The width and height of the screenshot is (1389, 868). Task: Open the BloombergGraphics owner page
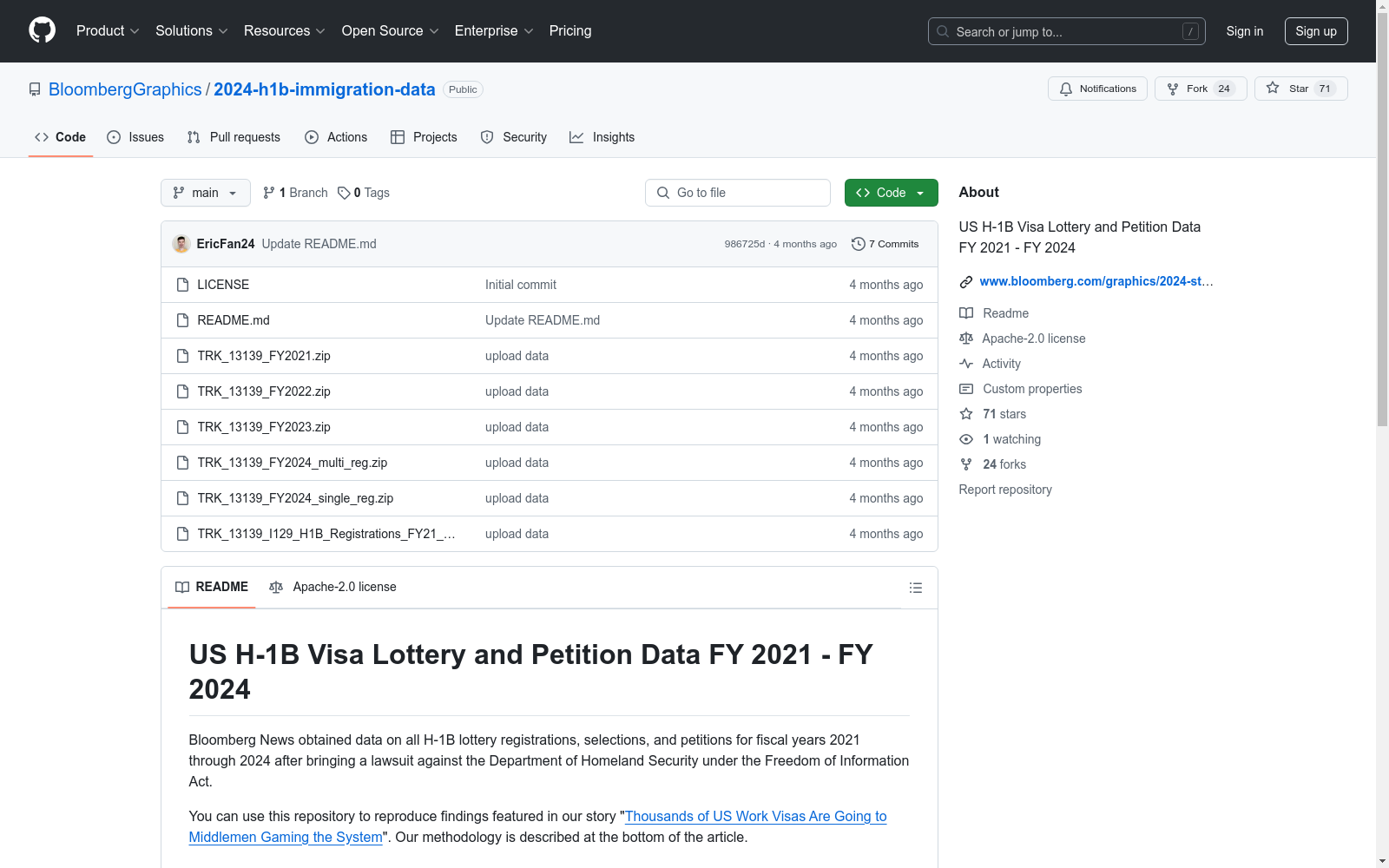coord(125,89)
